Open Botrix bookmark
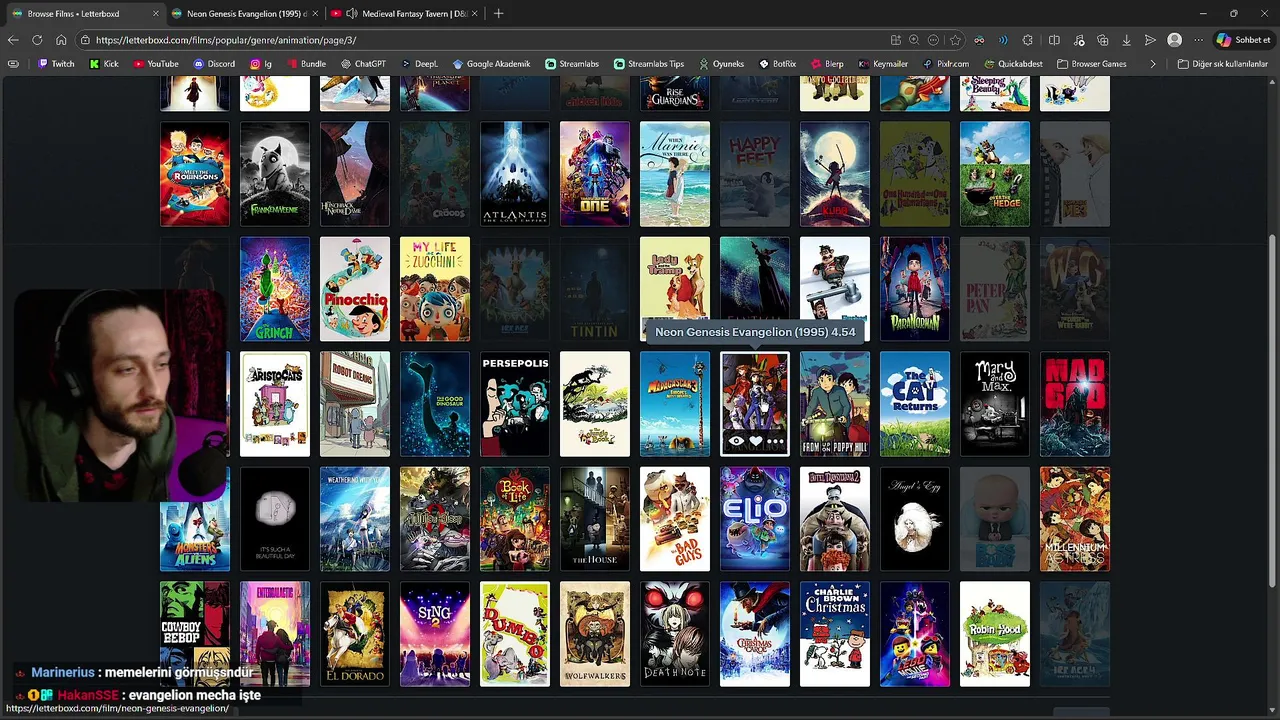Image resolution: width=1280 pixels, height=720 pixels. 777,64
